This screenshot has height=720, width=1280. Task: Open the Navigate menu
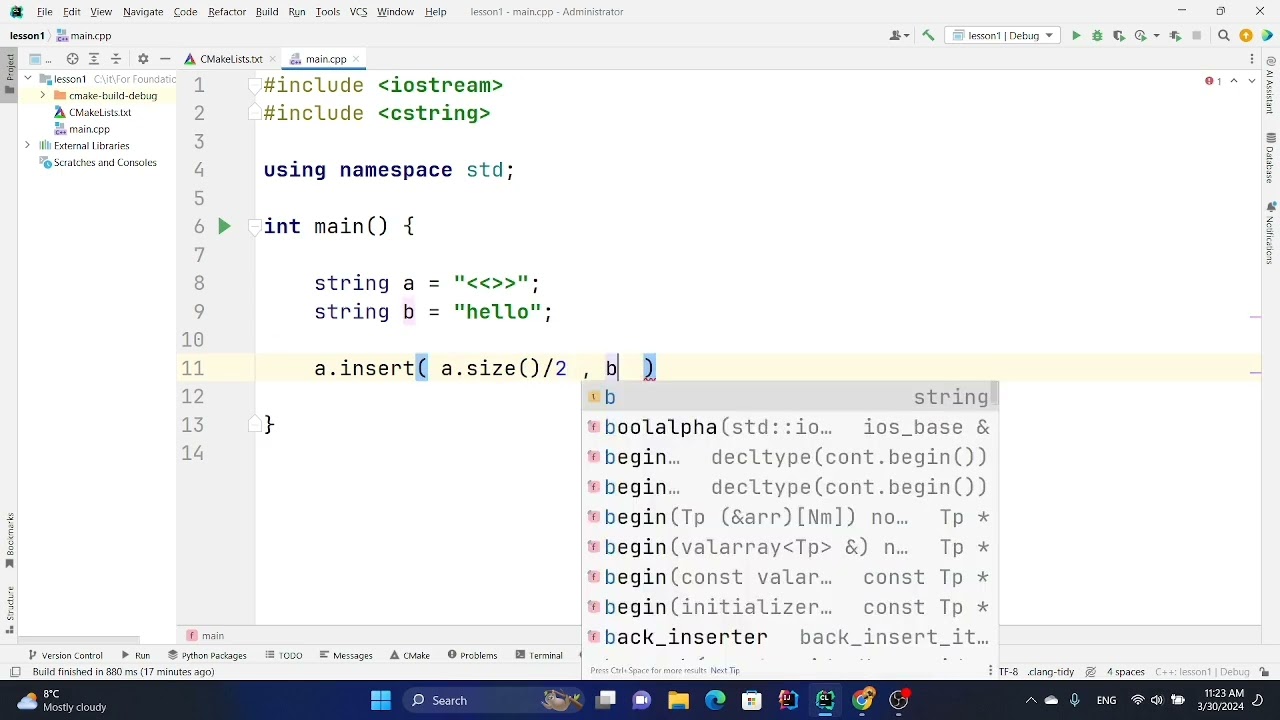143,12
